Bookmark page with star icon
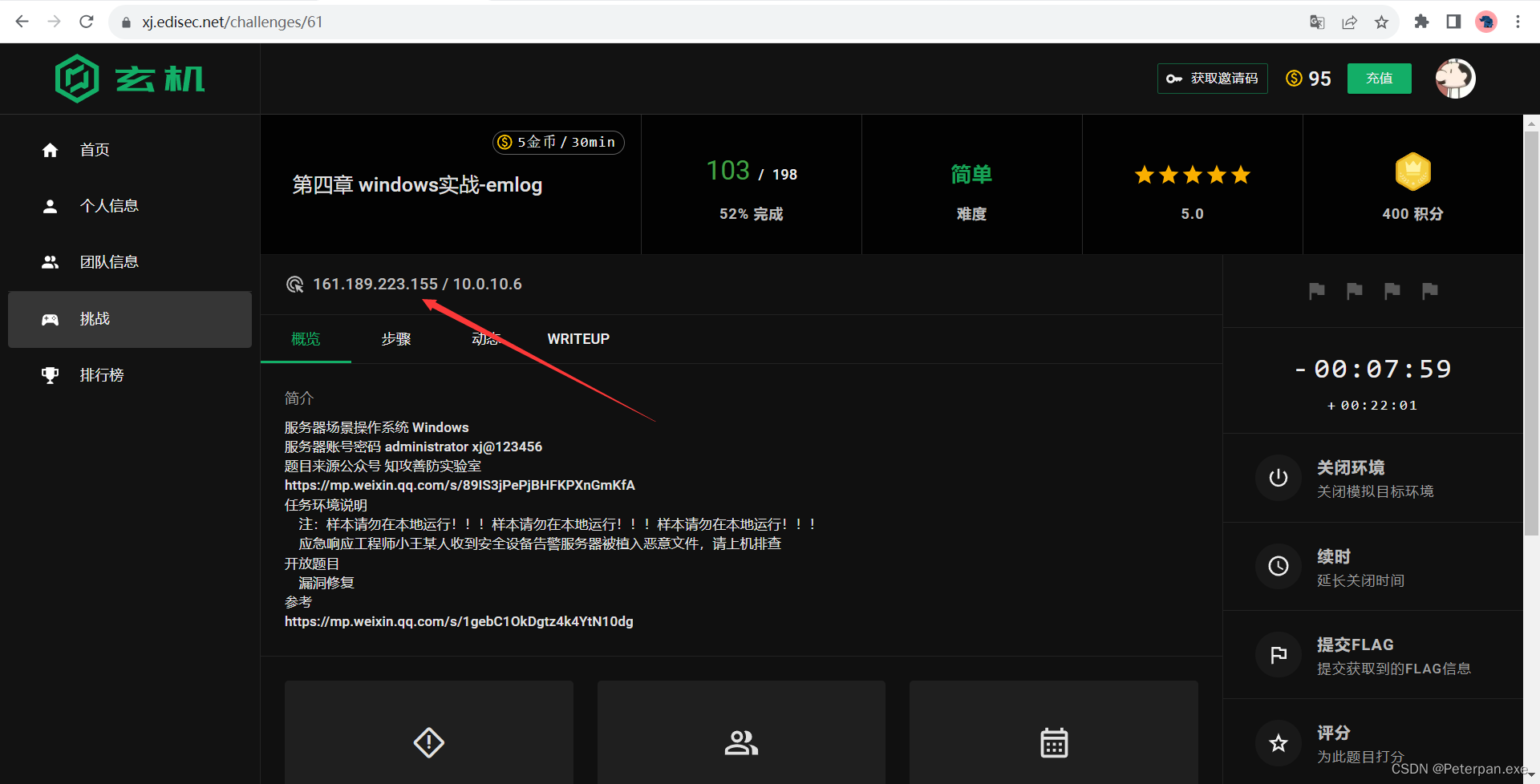This screenshot has height=784, width=1540. 1381,22
